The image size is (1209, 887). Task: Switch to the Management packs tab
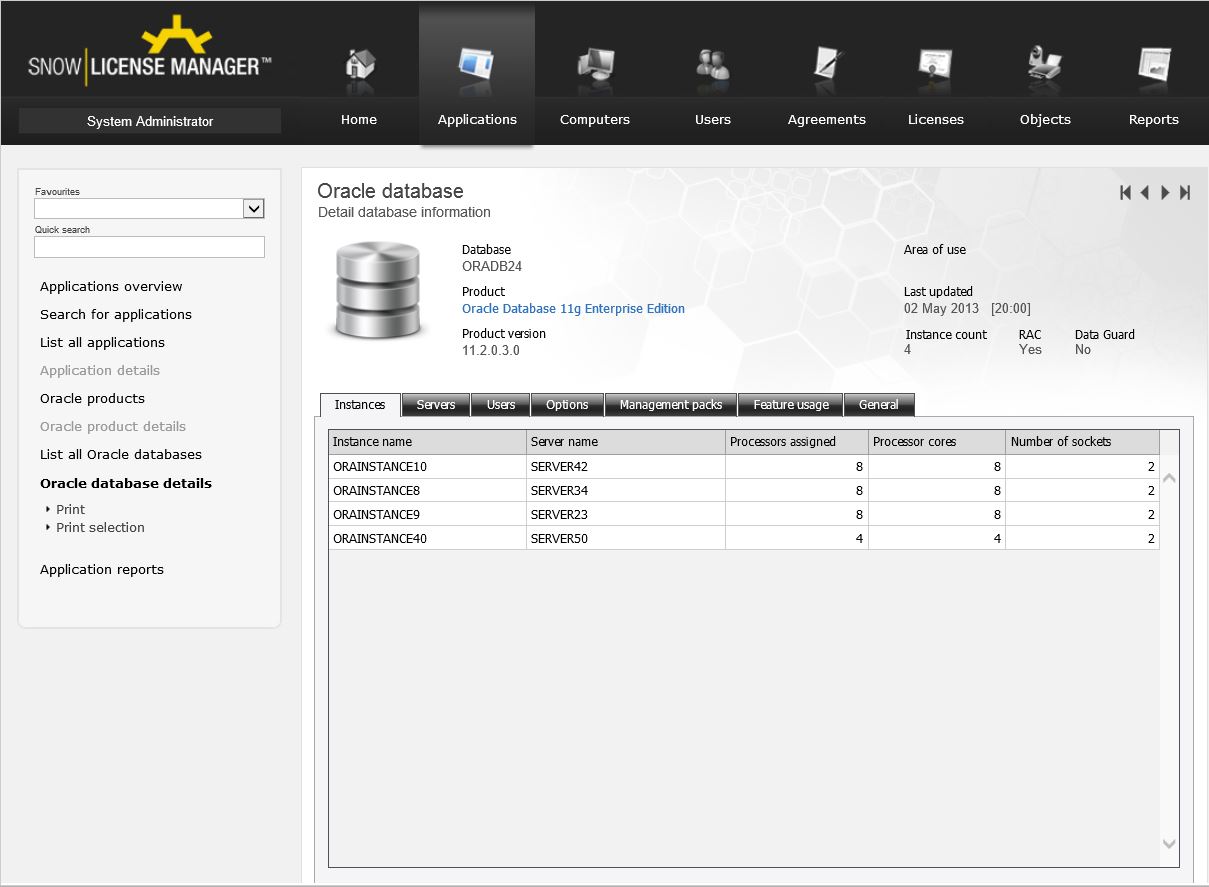(671, 405)
